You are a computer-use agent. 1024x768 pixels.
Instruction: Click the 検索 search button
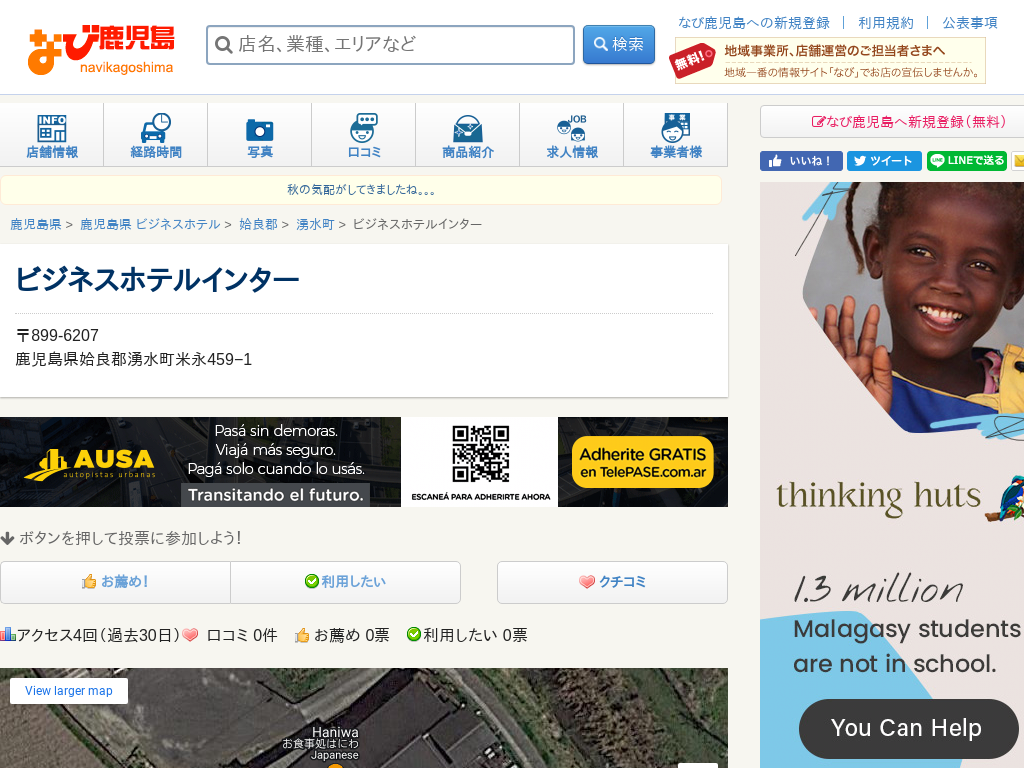pyautogui.click(x=618, y=44)
